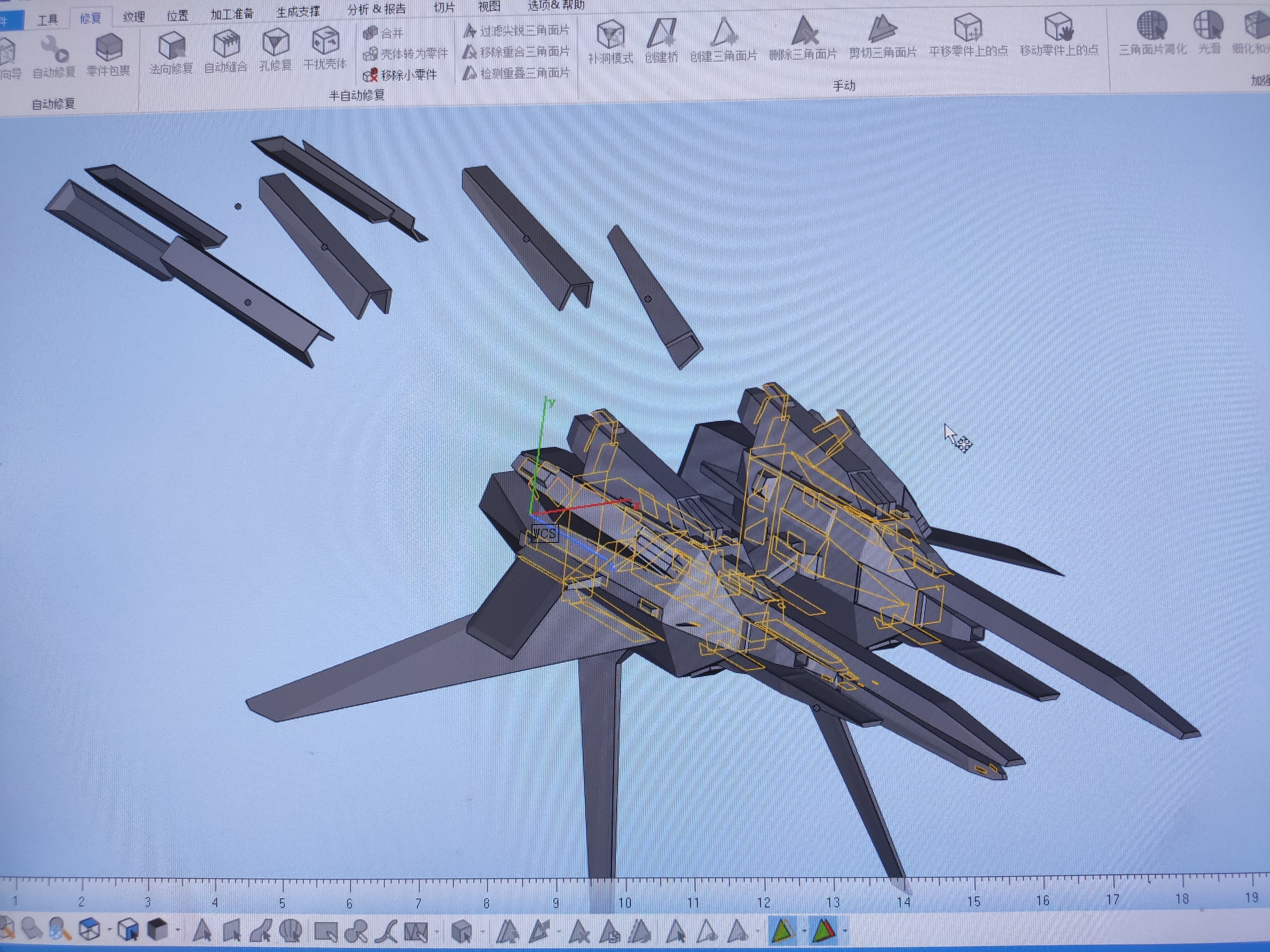The image size is (1270, 952).
Task: Open the 分析 & 报告 tab
Action: pos(377,9)
